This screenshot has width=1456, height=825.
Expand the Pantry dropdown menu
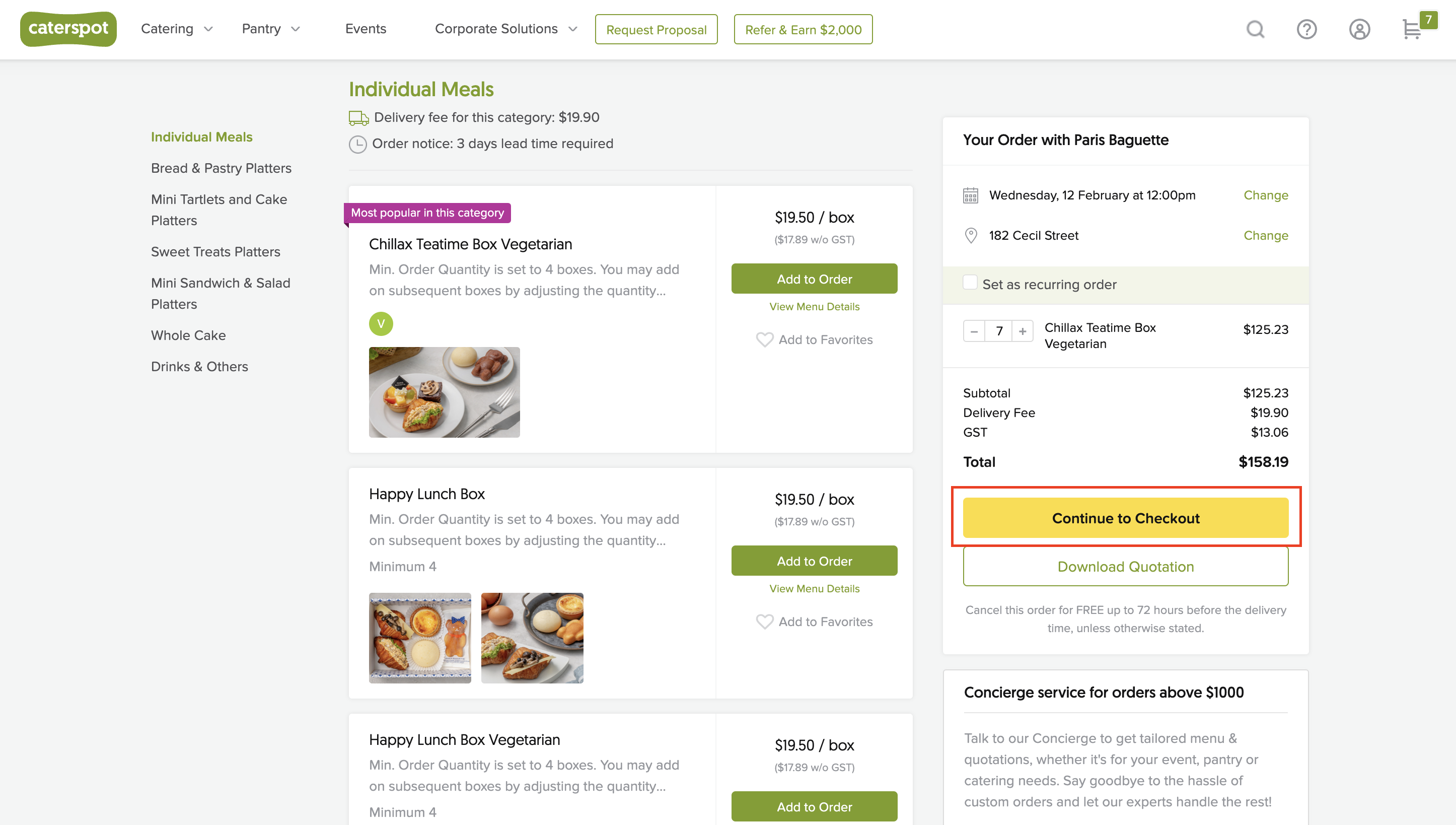coord(271,29)
